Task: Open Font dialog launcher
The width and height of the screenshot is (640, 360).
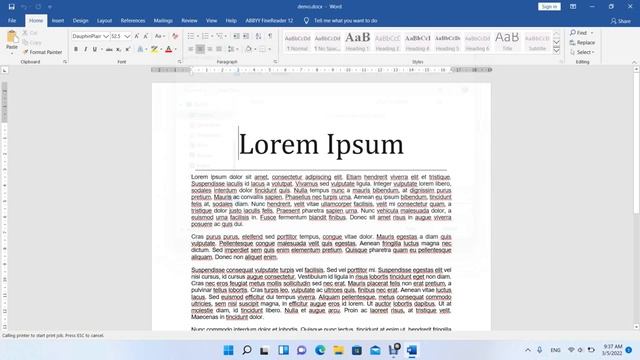Action: tap(180, 62)
